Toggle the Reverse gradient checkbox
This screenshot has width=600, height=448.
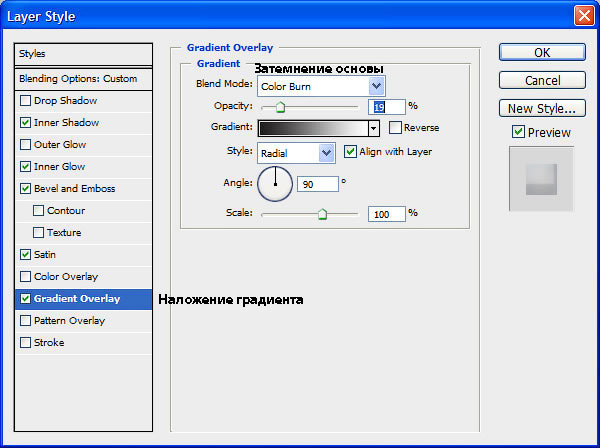[395, 127]
